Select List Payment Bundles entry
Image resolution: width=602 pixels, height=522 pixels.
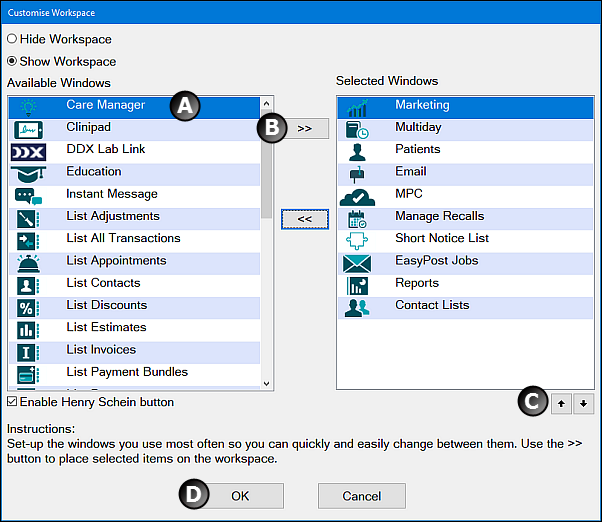(x=134, y=375)
